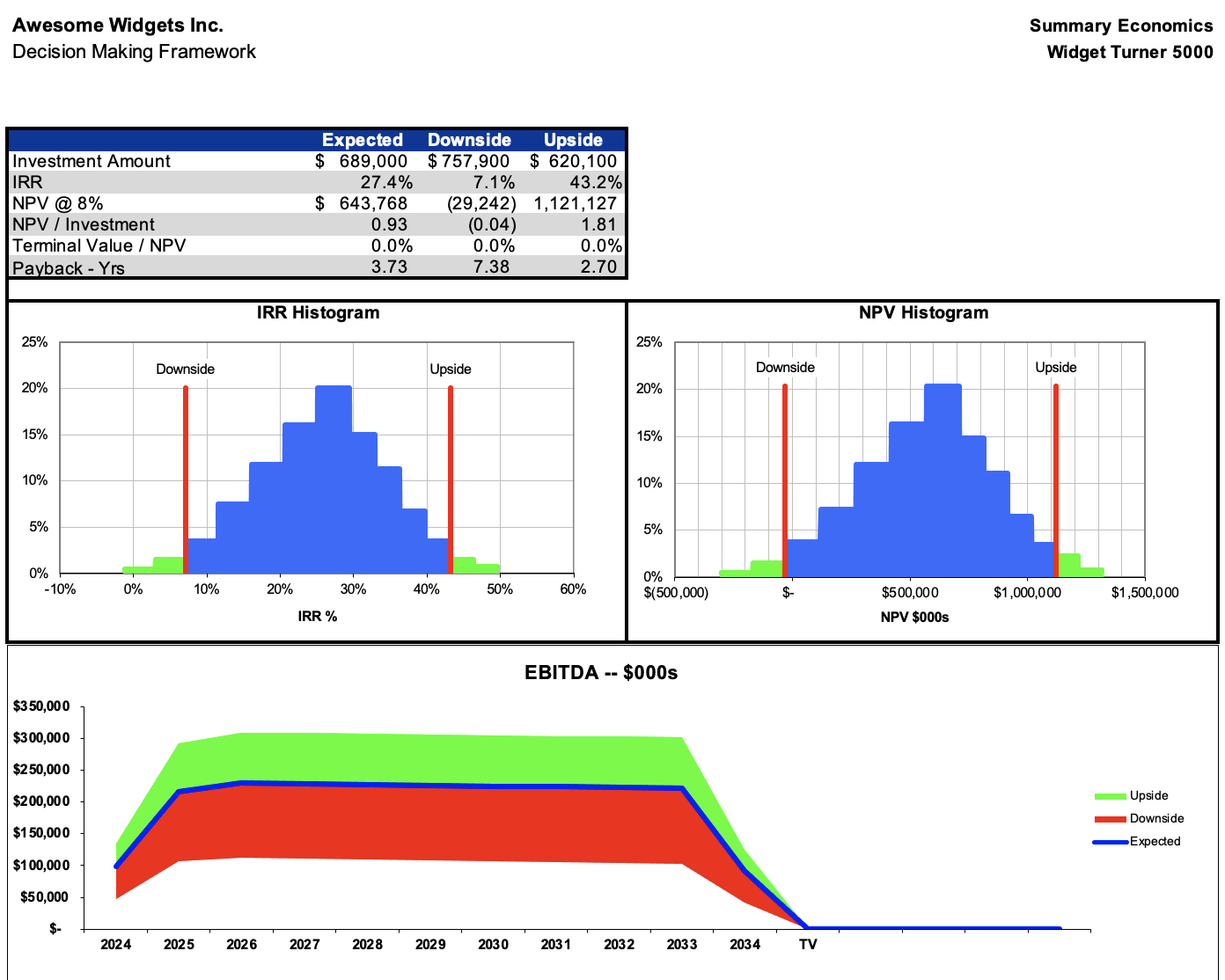This screenshot has height=980, width=1225.
Task: Select the Expected legend label
Action: coord(1155,842)
